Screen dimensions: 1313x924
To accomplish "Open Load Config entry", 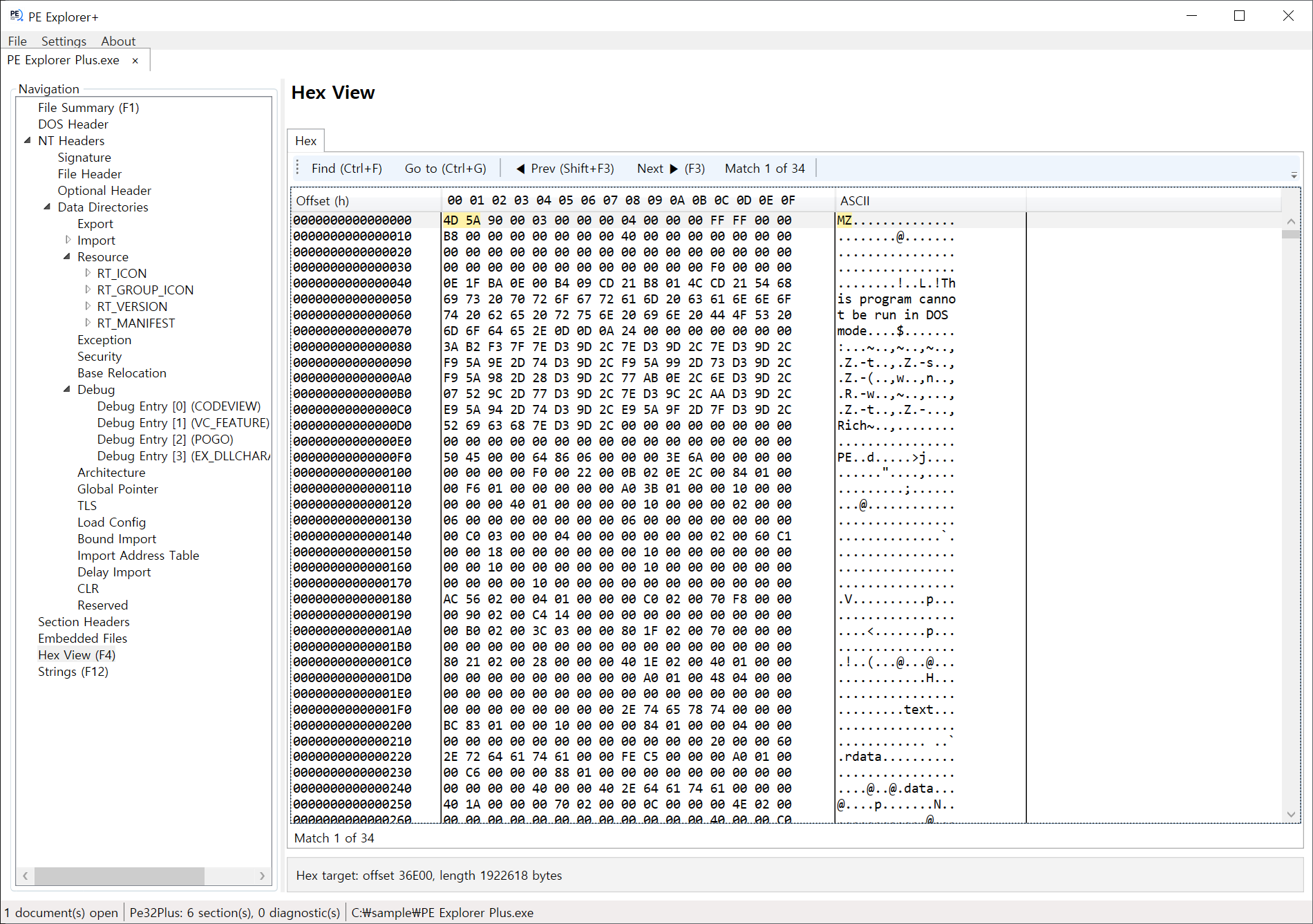I will pyautogui.click(x=111, y=522).
